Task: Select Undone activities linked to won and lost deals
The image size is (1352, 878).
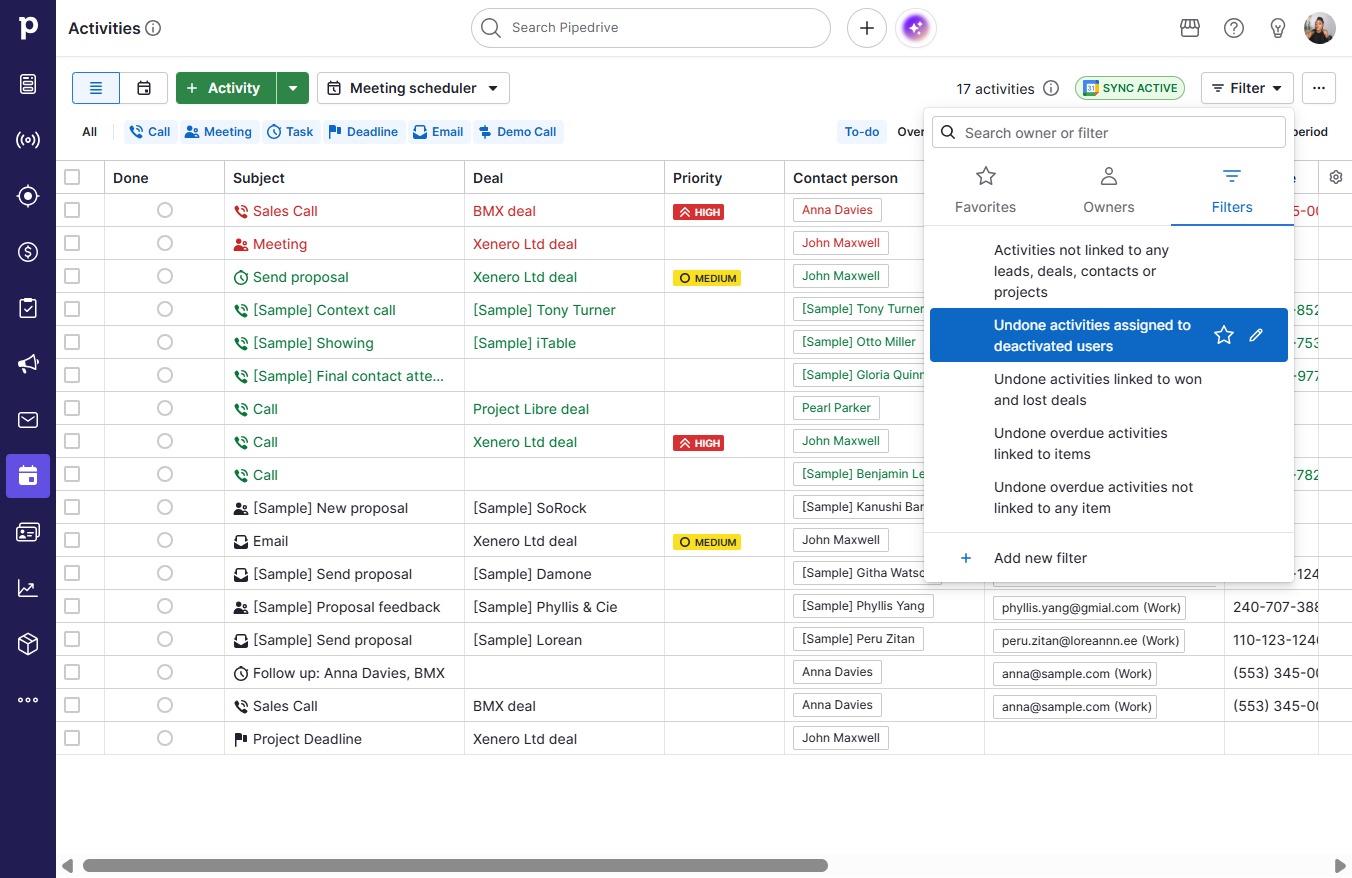Action: pos(1109,389)
